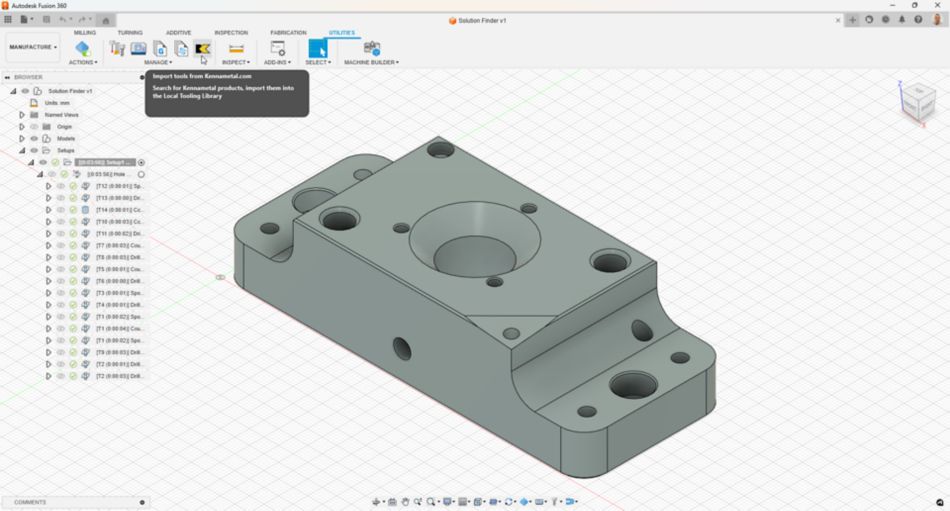Click the Measure icon under Inspect
950x511 pixels.
click(236, 48)
